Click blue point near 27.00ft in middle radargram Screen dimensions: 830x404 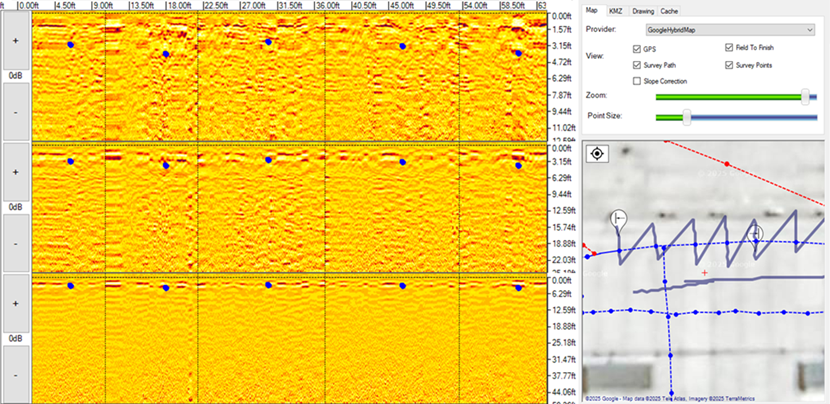[x=268, y=160]
